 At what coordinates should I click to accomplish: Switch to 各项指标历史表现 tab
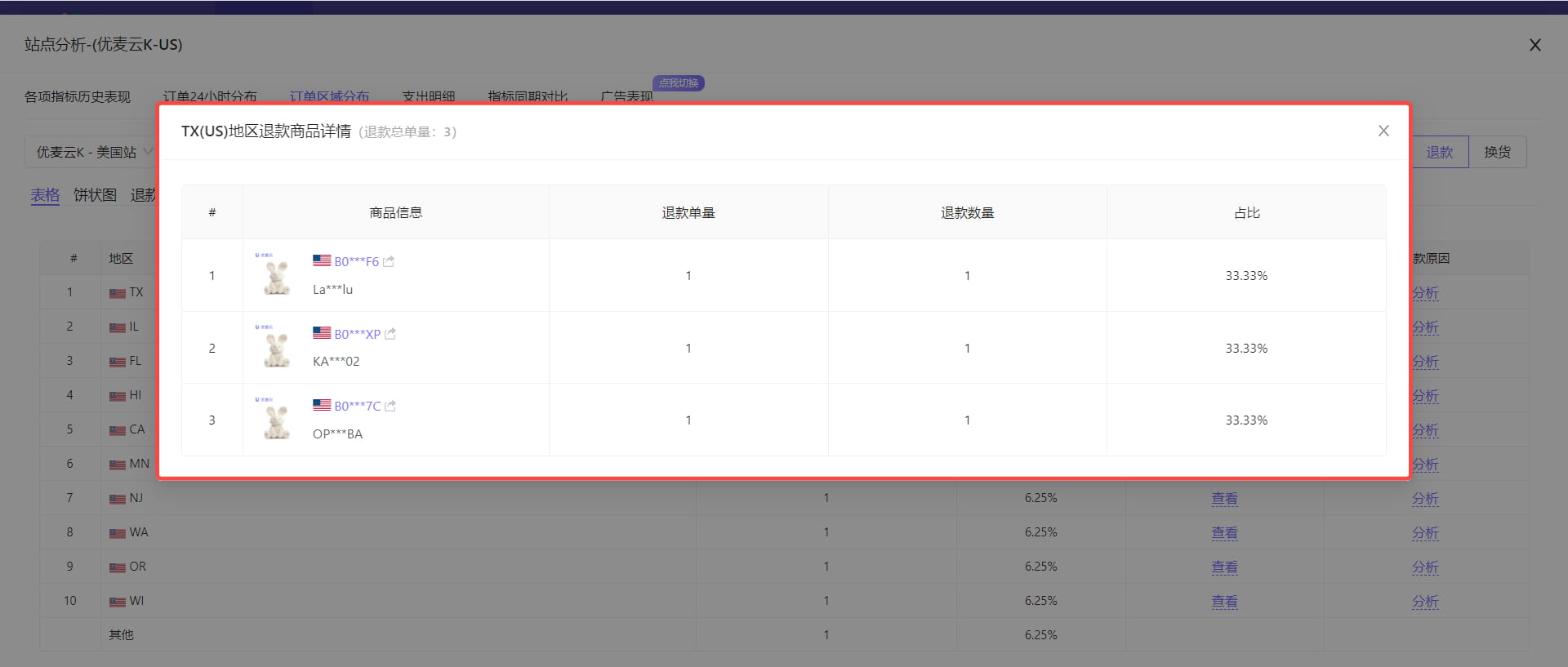(78, 96)
